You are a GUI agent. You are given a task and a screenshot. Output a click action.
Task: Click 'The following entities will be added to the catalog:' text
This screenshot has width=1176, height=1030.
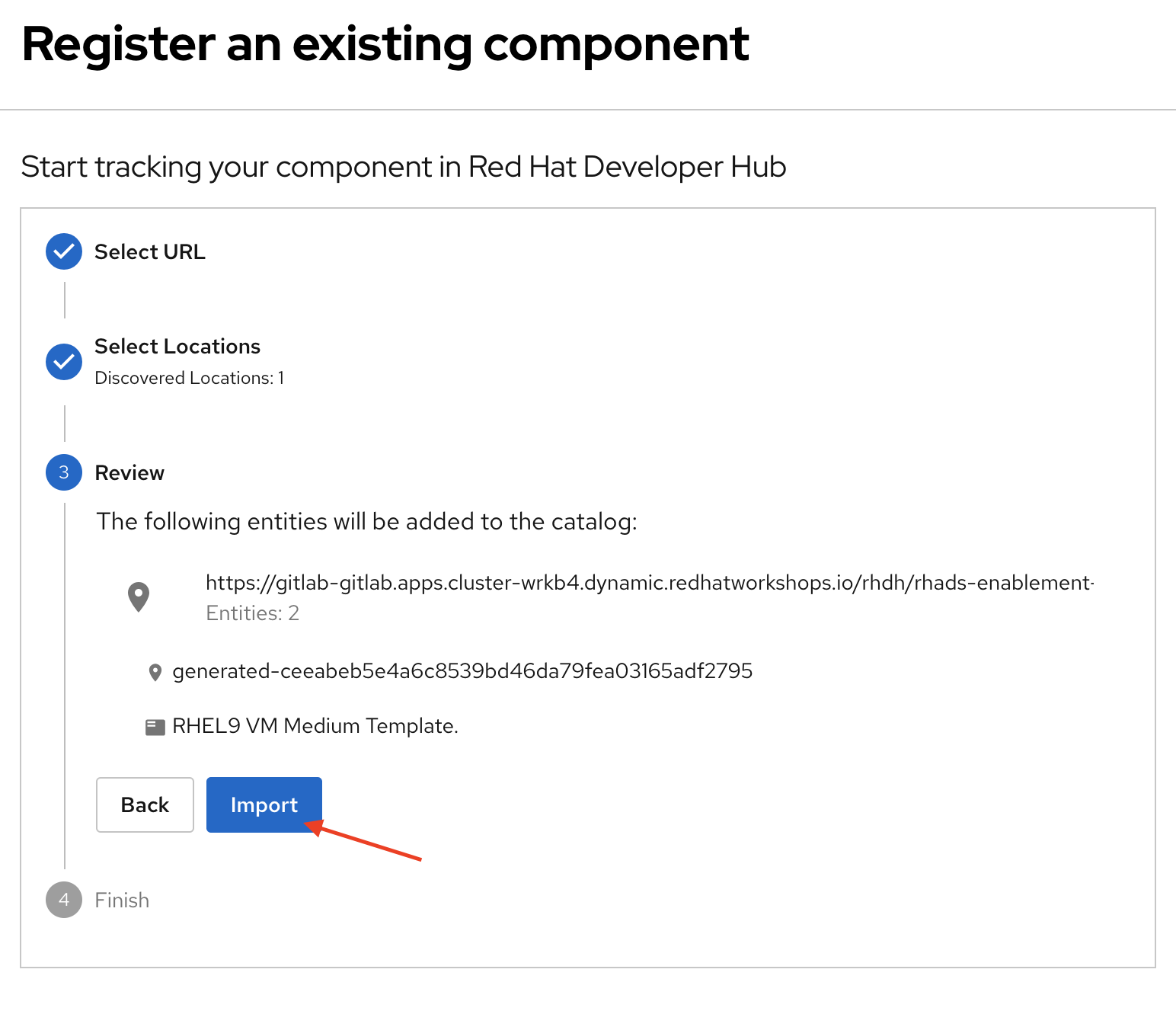366,522
